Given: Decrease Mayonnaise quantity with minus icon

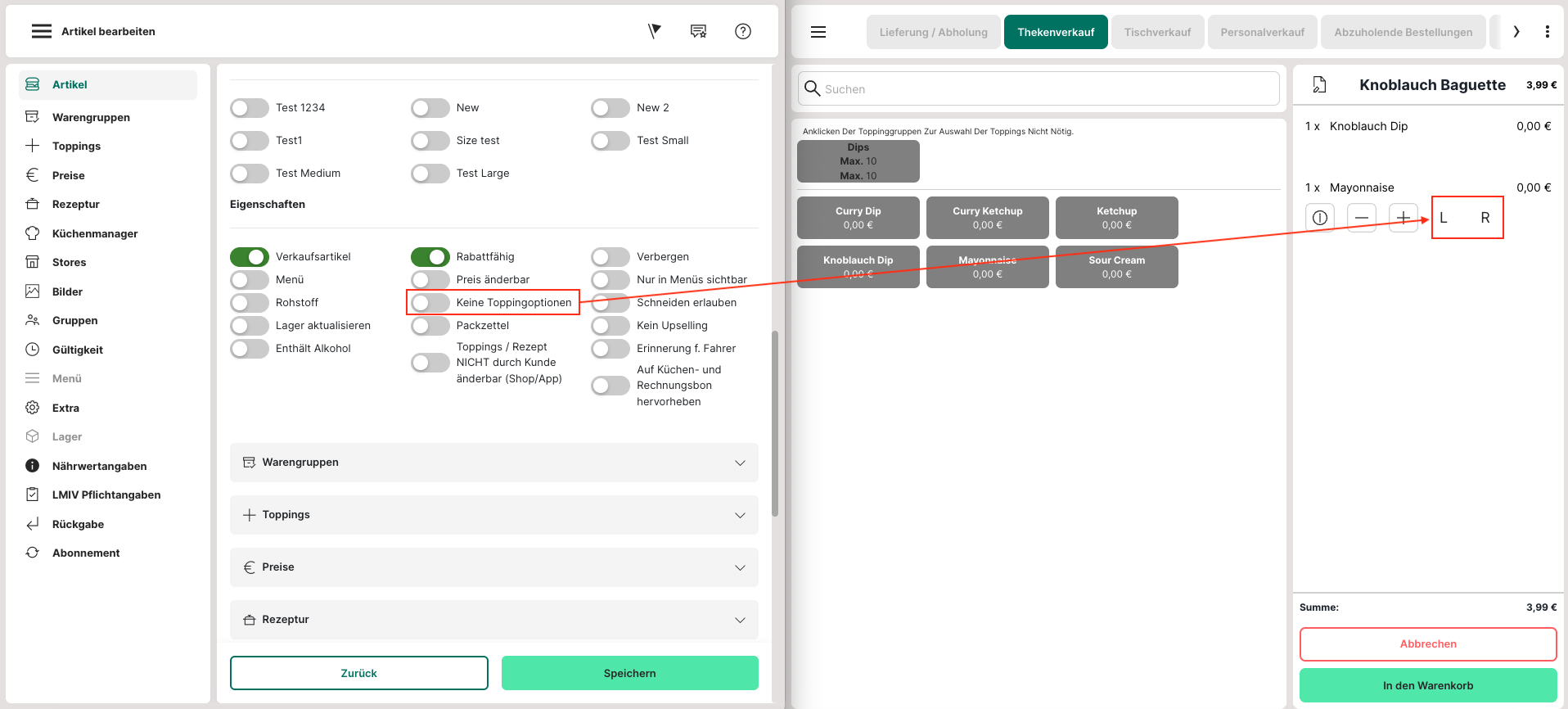Looking at the screenshot, I should (x=1361, y=218).
